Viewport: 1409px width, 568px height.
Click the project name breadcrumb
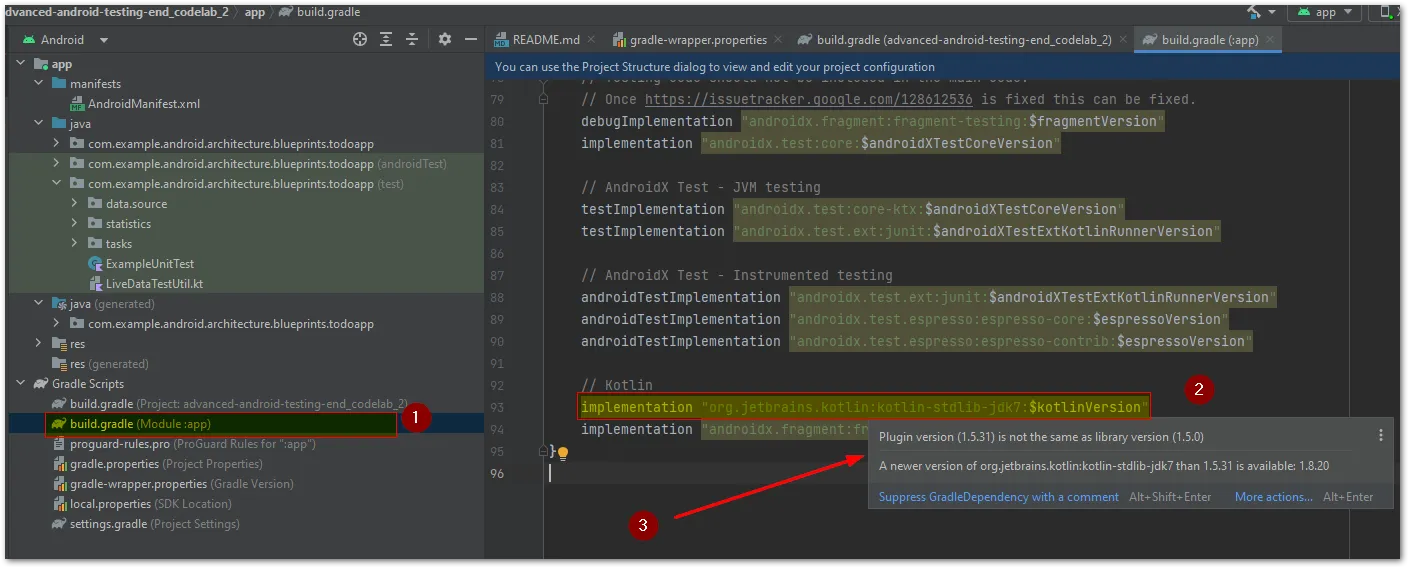[x=116, y=12]
